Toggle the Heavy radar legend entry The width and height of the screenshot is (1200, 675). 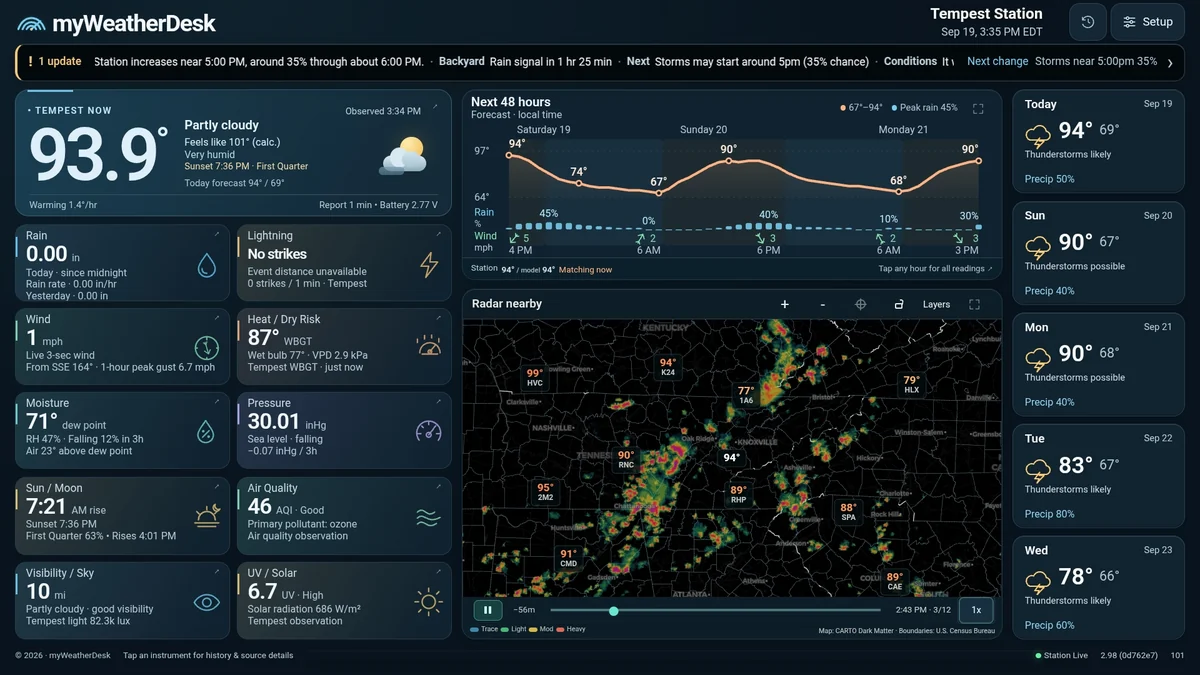[570, 630]
